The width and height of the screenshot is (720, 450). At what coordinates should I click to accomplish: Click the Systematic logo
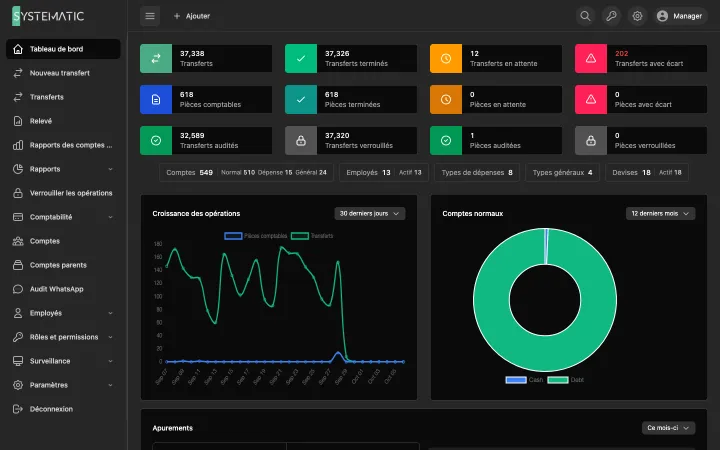click(48, 16)
